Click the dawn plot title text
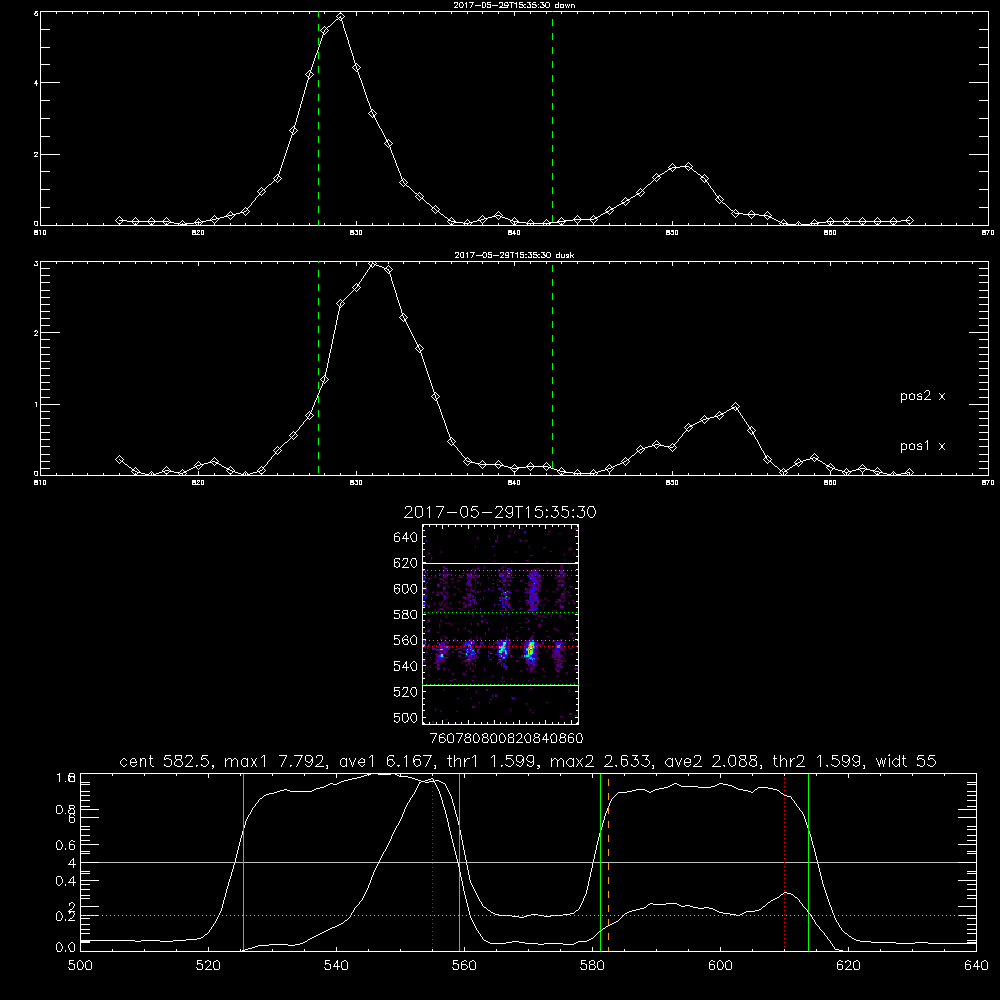Screen dimensions: 1000x1000 point(514,5)
